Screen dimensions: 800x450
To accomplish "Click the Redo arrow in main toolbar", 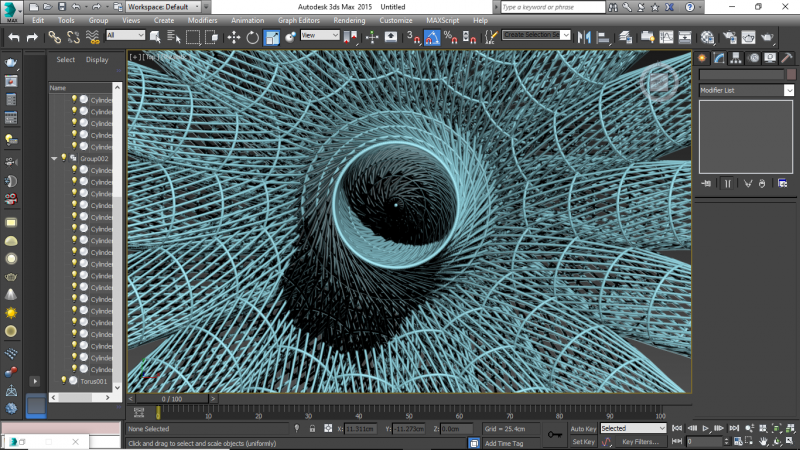I will (x=32, y=37).
